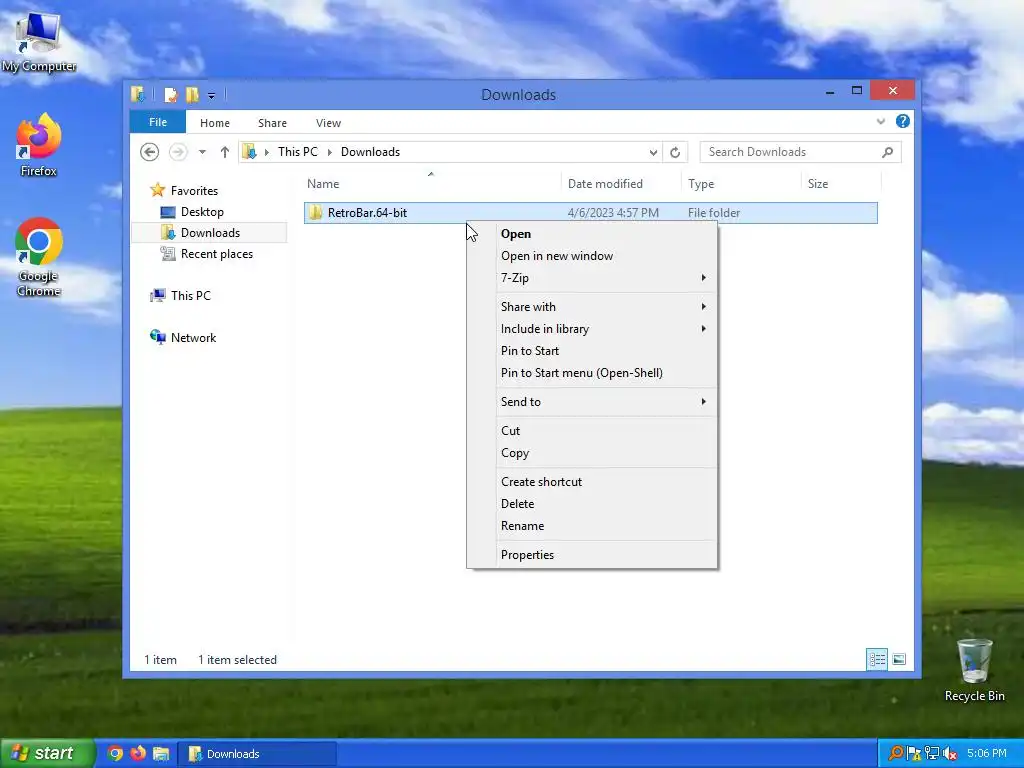Click the Action Center flag tray icon
This screenshot has height=768, width=1024.
(914, 753)
